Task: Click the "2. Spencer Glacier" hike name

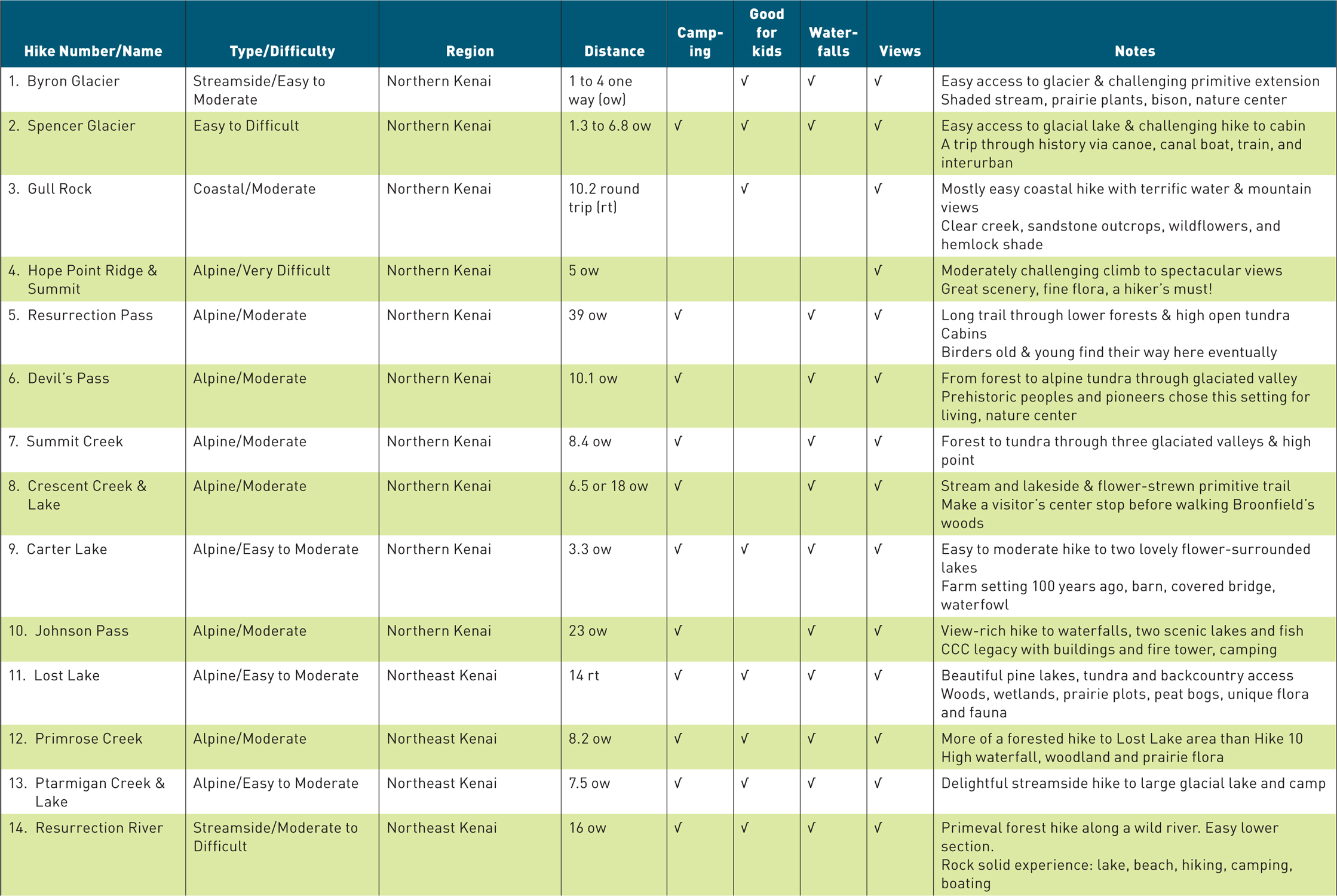Action: (x=72, y=126)
